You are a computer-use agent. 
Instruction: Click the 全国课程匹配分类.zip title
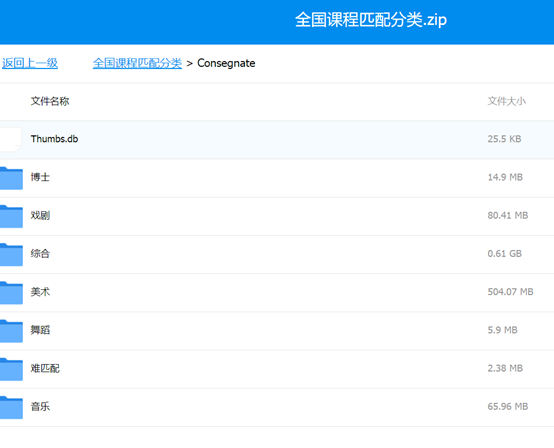tap(371, 20)
